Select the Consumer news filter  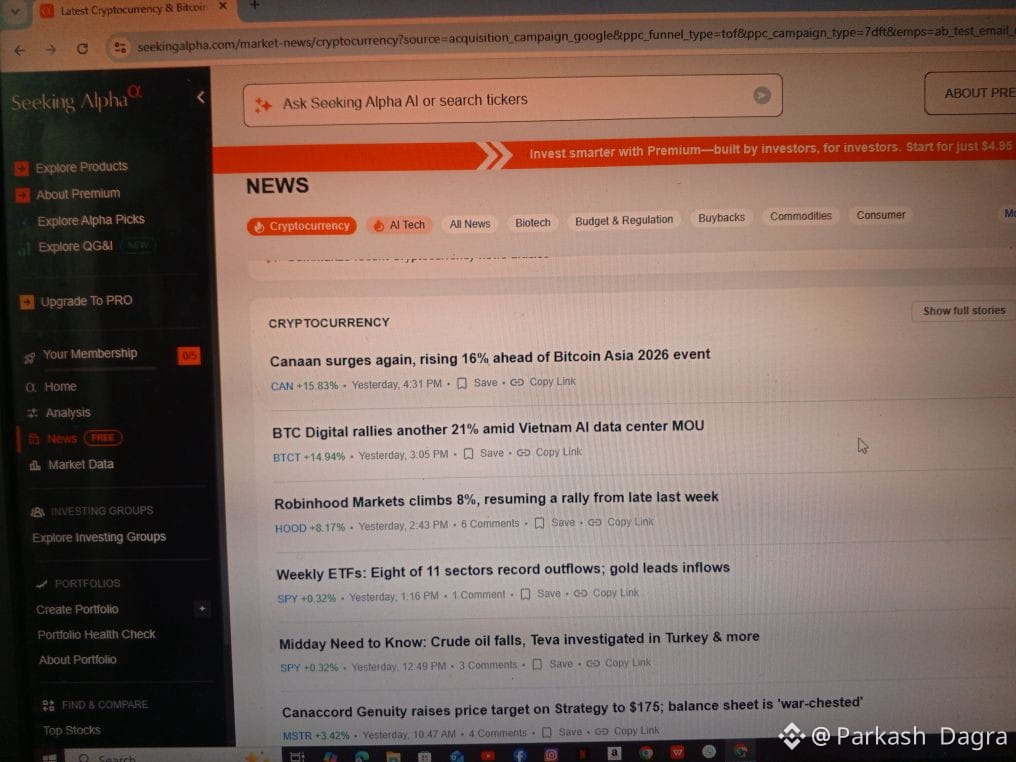881,214
